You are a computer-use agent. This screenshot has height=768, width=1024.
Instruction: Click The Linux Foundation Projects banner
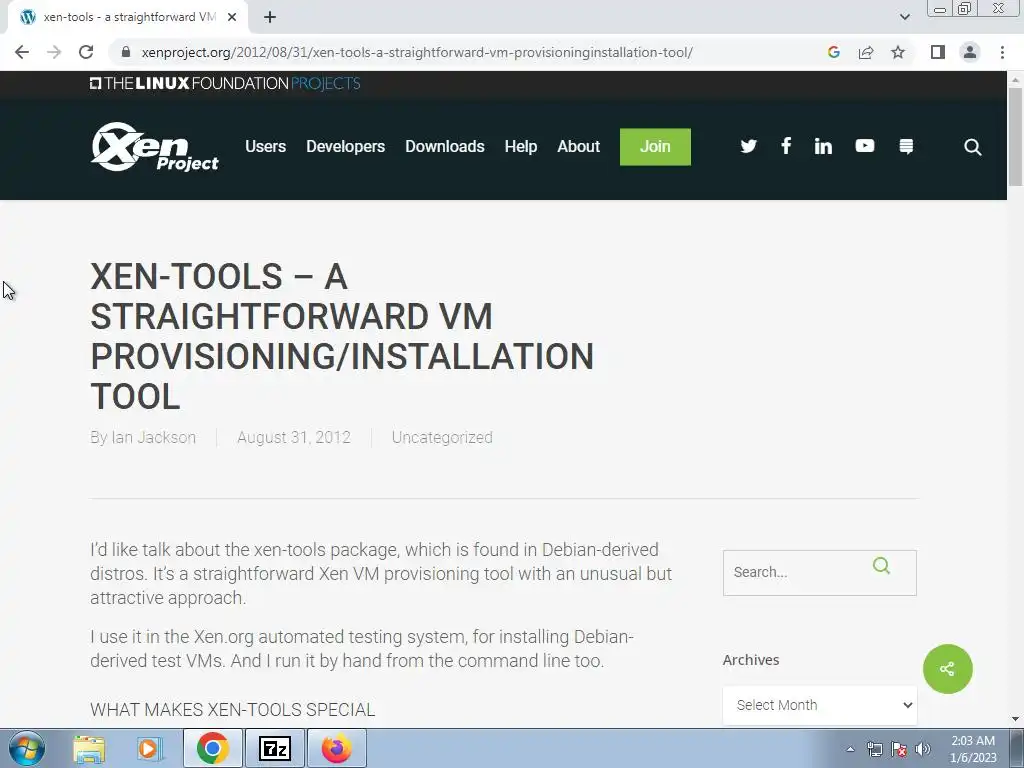(225, 84)
